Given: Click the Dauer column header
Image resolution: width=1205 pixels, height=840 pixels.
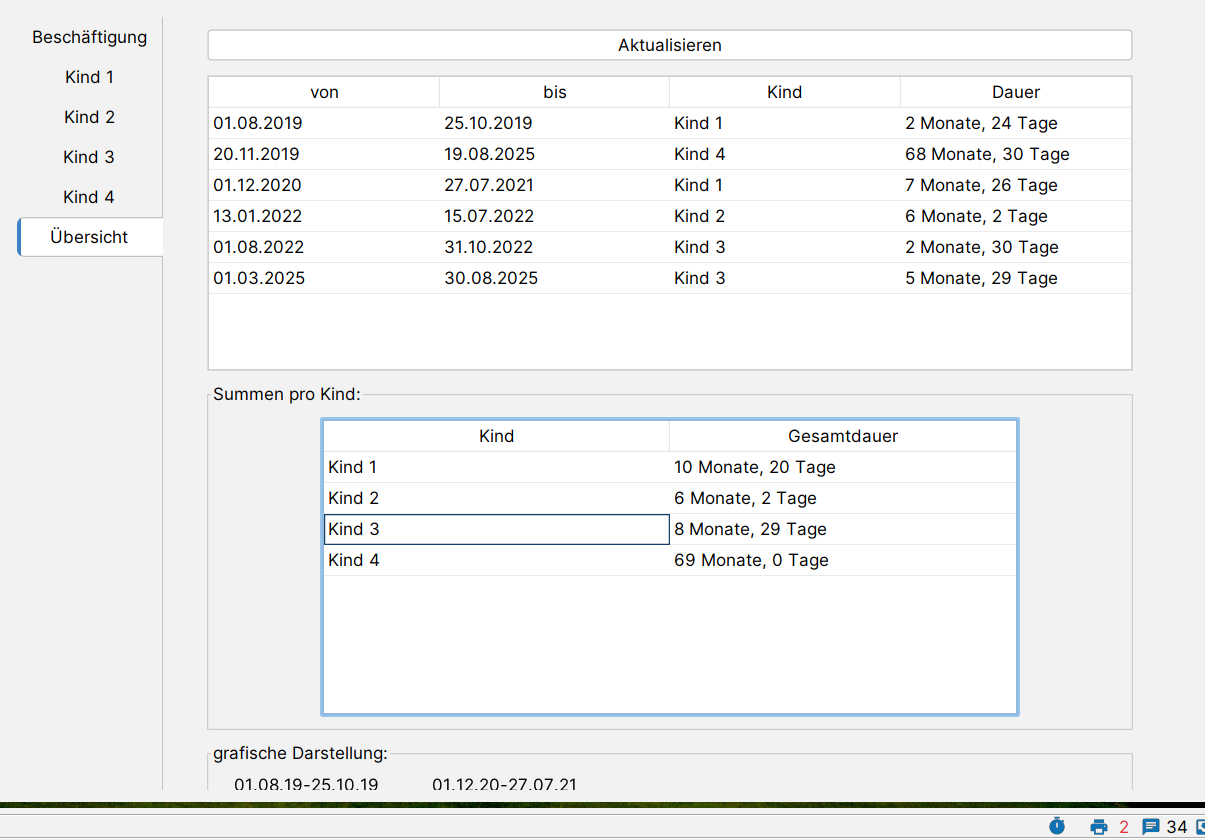Looking at the screenshot, I should coord(1016,92).
